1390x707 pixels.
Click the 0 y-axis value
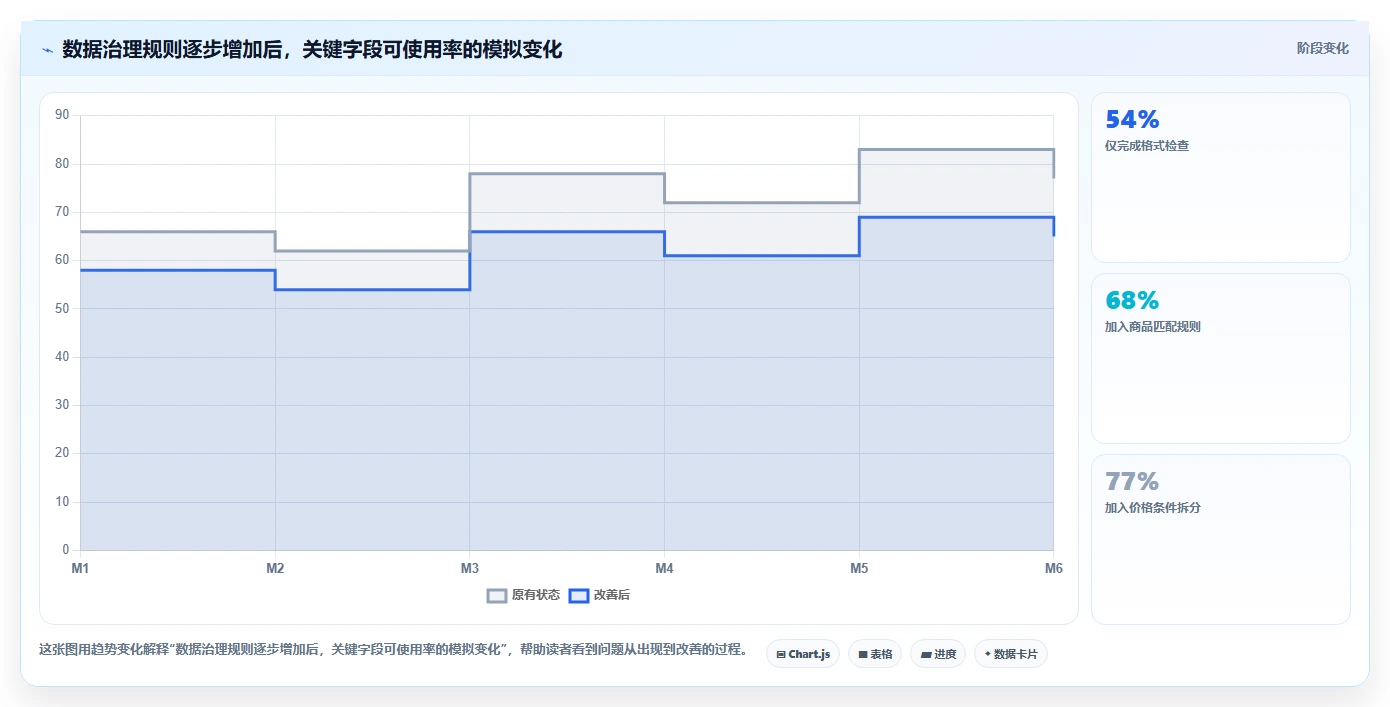(x=66, y=550)
